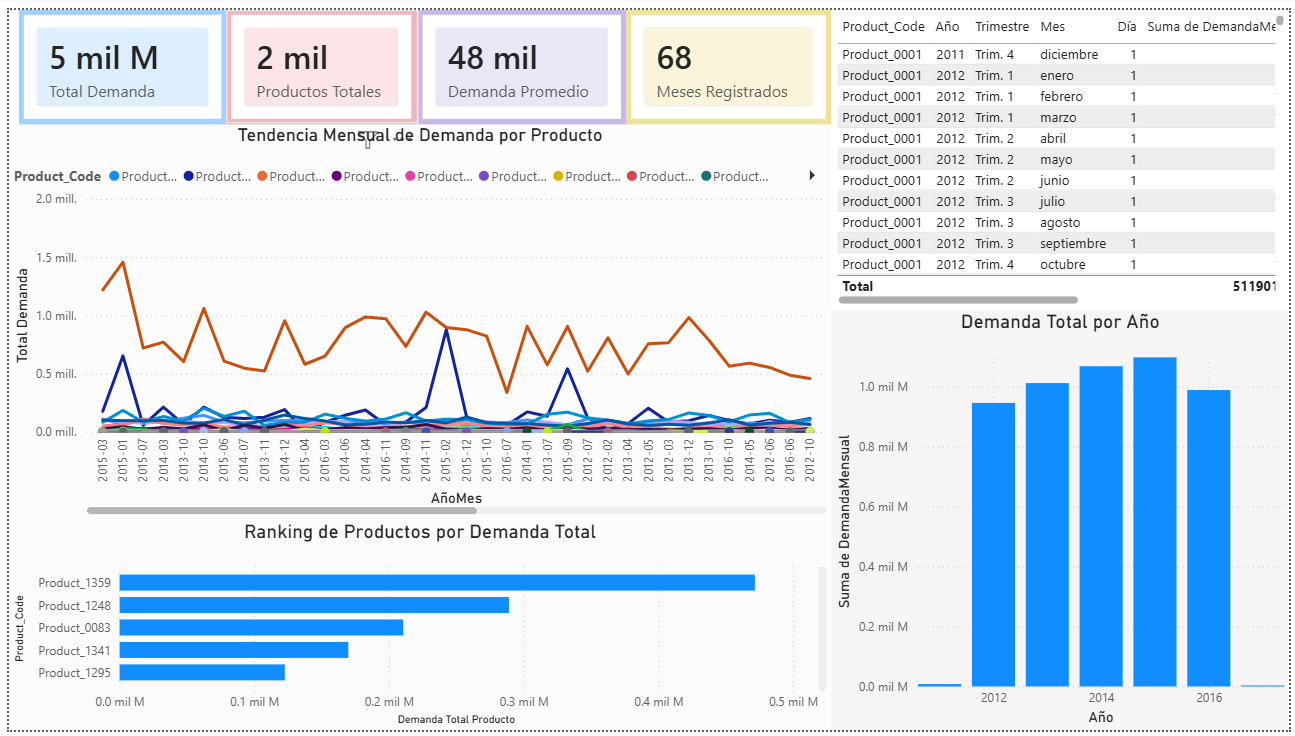Click the legend's right arrow for more products
The image size is (1295, 736).
(811, 175)
